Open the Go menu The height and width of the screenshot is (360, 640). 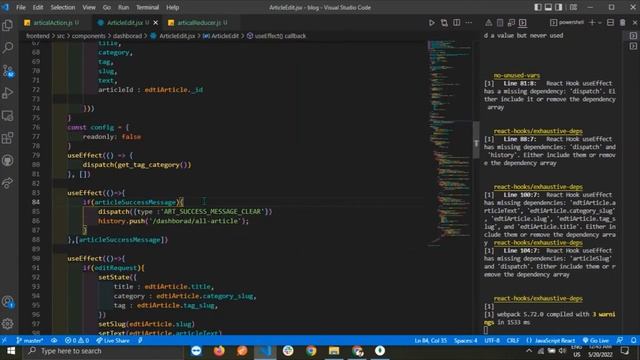[107, 7]
